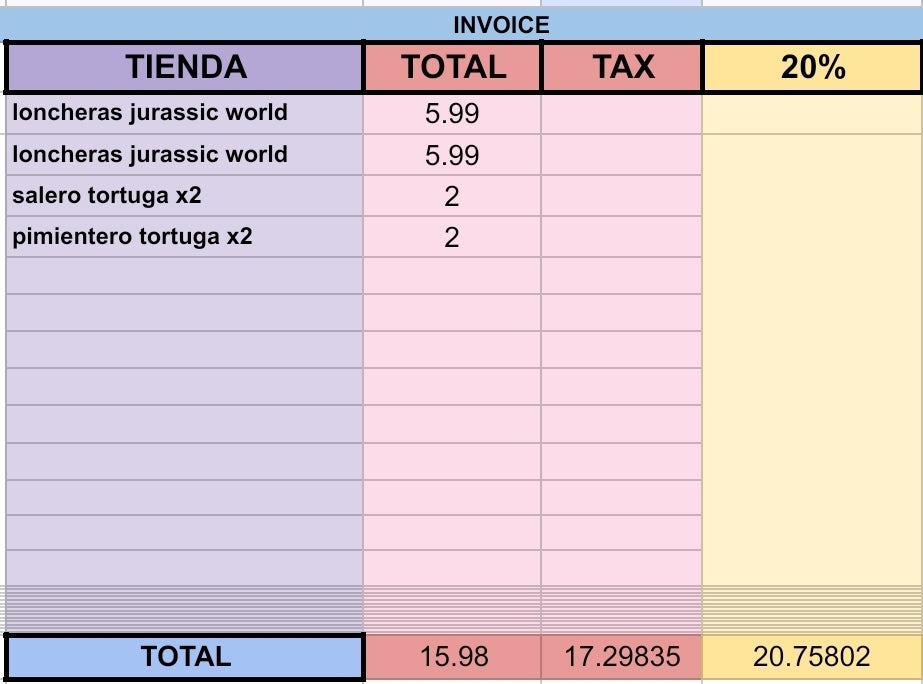Image resolution: width=923 pixels, height=684 pixels.
Task: Click the second 5.99 price cell
Action: pyautogui.click(x=452, y=155)
